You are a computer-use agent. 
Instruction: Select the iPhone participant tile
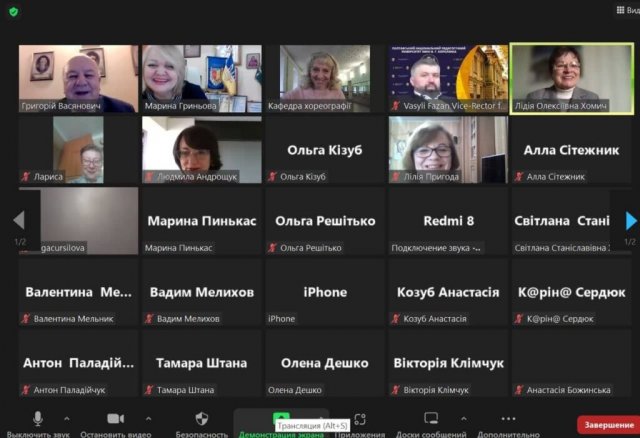(325, 292)
